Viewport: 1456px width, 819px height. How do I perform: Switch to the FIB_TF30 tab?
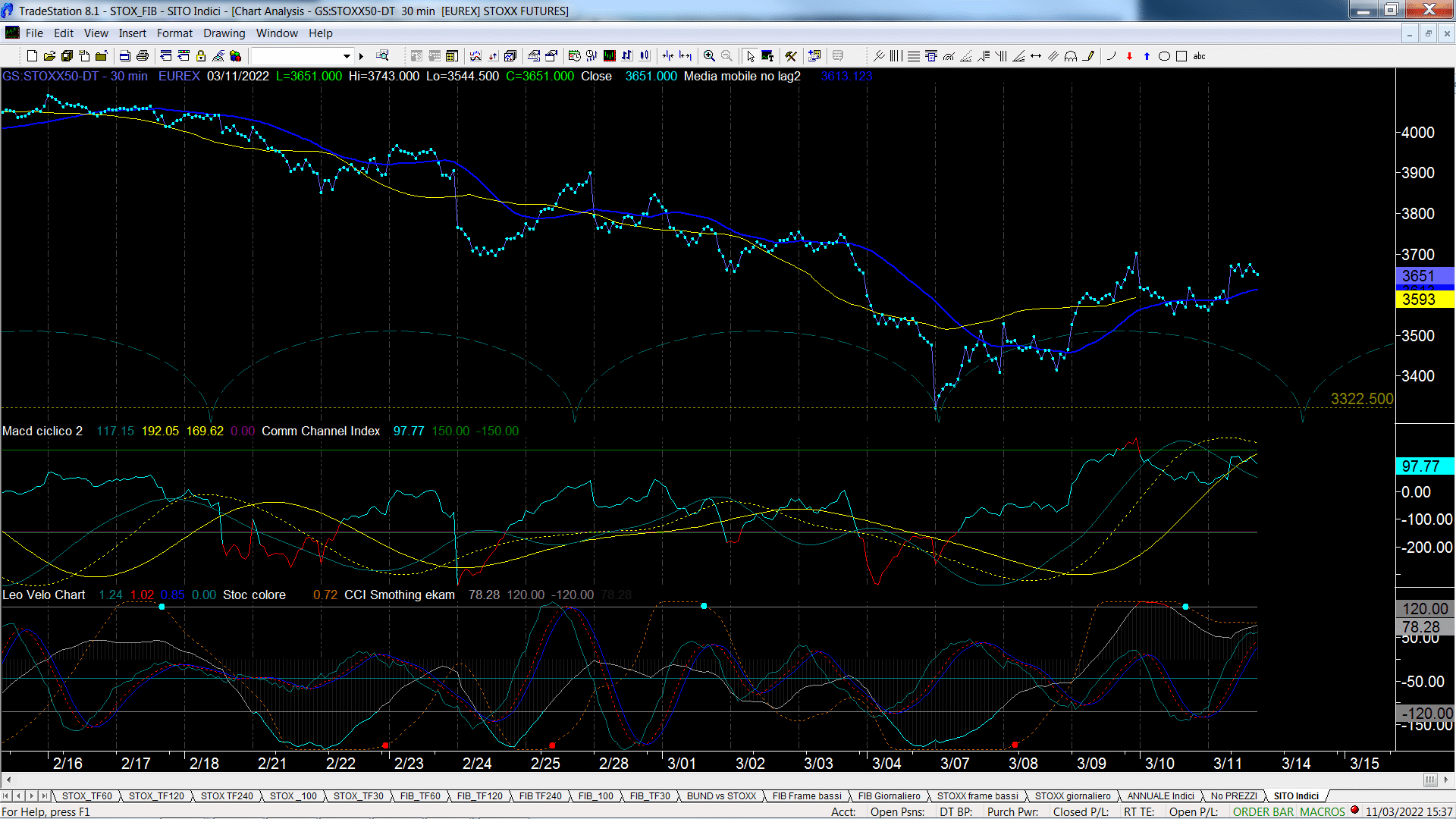(650, 795)
